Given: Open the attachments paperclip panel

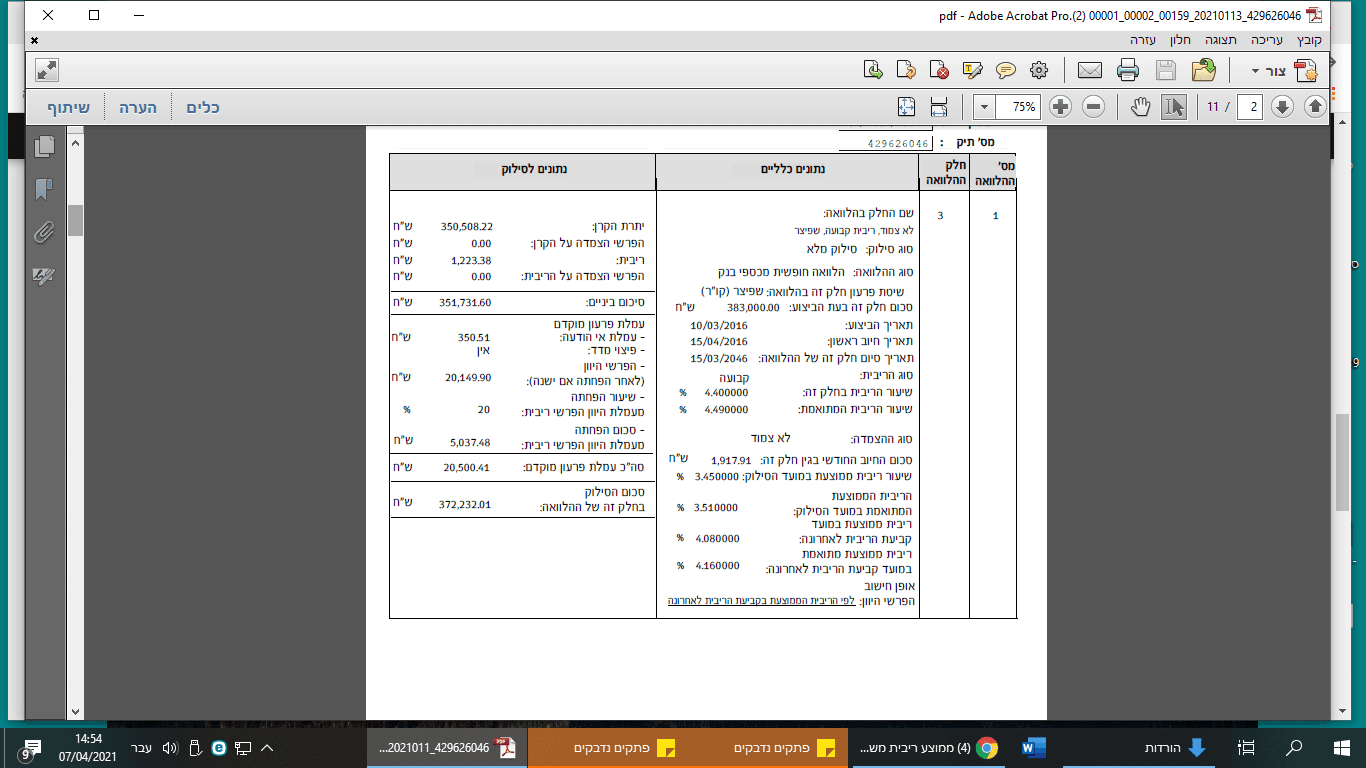Looking at the screenshot, I should pyautogui.click(x=44, y=233).
